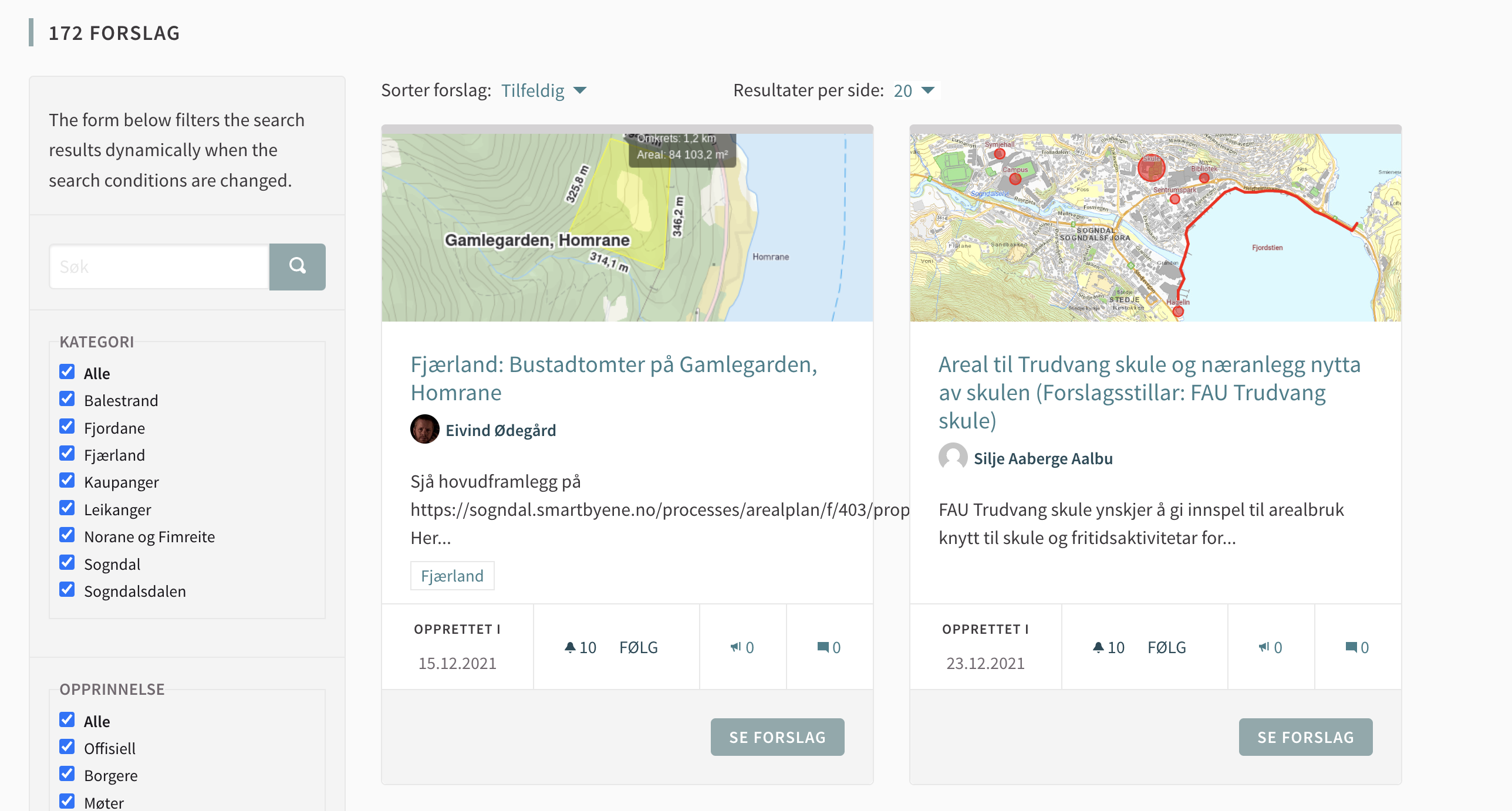Open Silje Aaberge Aalbu's avatar thumbnail
Viewport: 1512px width, 811px height.
(x=952, y=457)
